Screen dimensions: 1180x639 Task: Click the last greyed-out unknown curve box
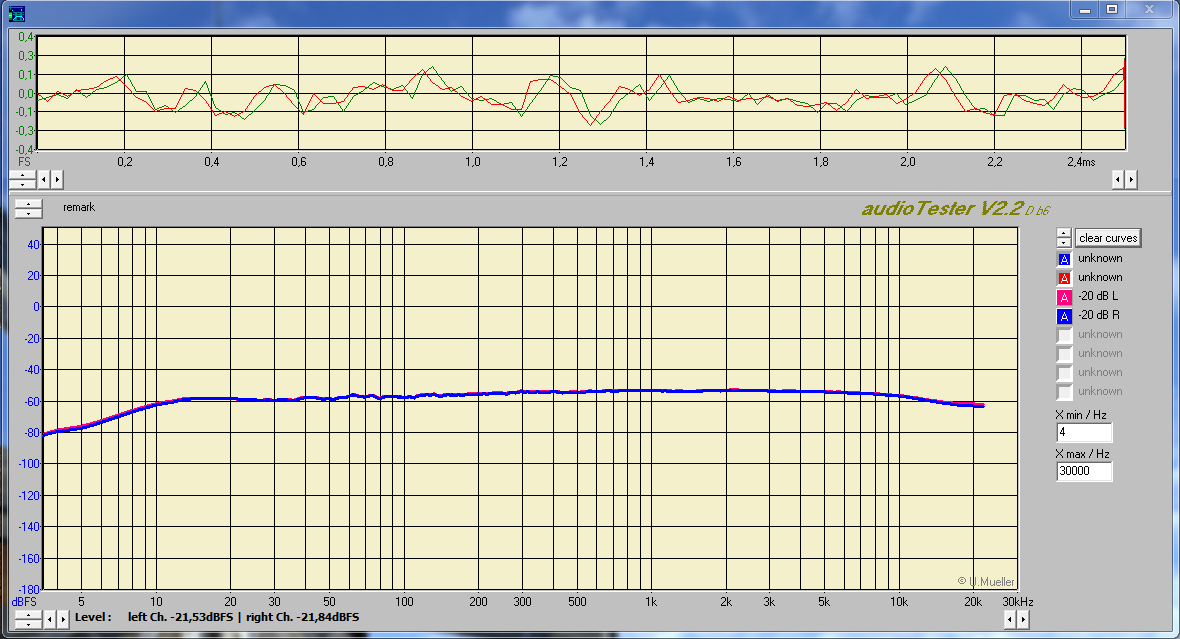pyautogui.click(x=1064, y=392)
